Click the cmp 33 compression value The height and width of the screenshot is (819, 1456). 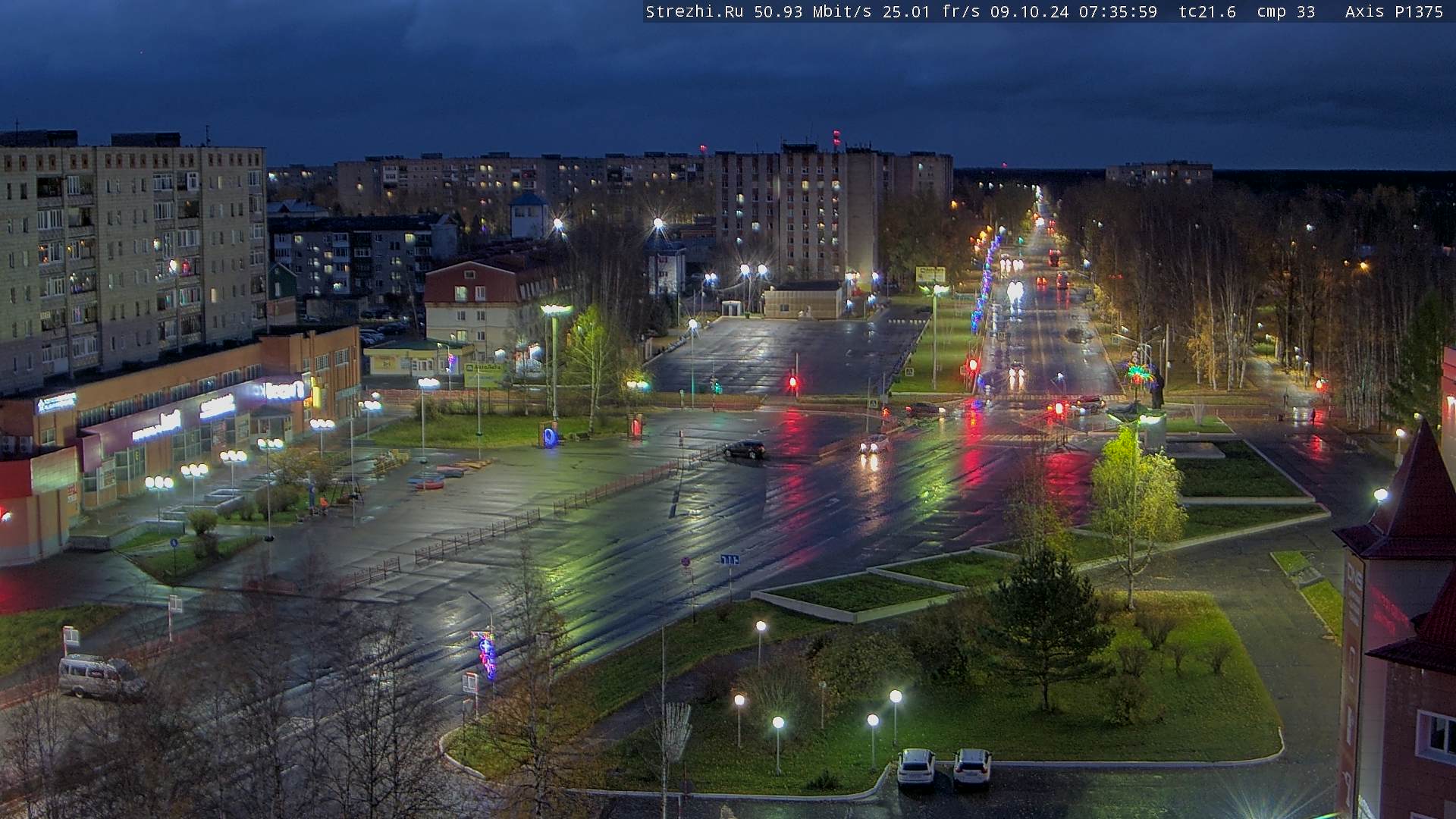(x=1286, y=11)
